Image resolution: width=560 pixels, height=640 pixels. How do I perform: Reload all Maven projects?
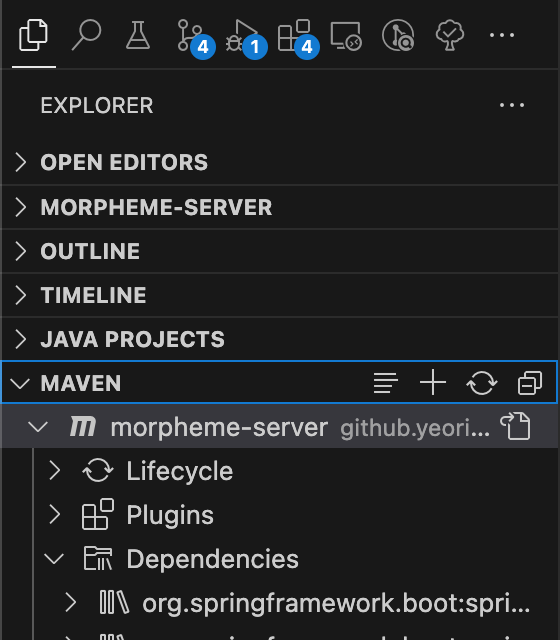pos(482,383)
